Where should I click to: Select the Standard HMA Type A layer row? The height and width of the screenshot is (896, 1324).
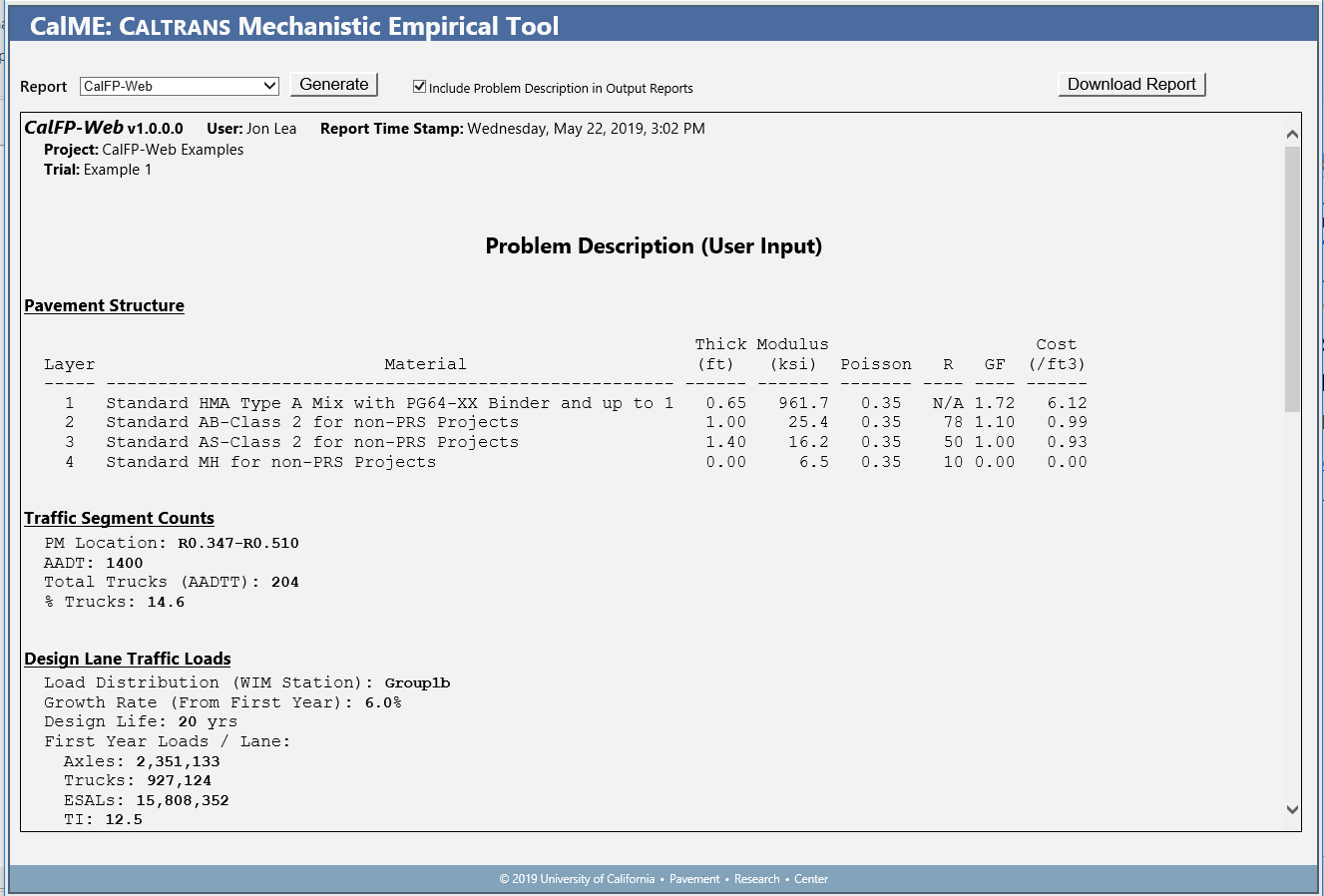tap(389, 403)
